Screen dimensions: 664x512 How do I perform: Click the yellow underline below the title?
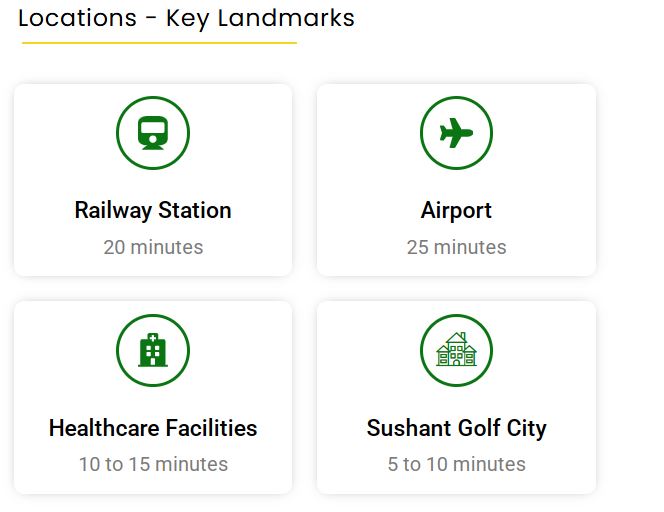[159, 43]
